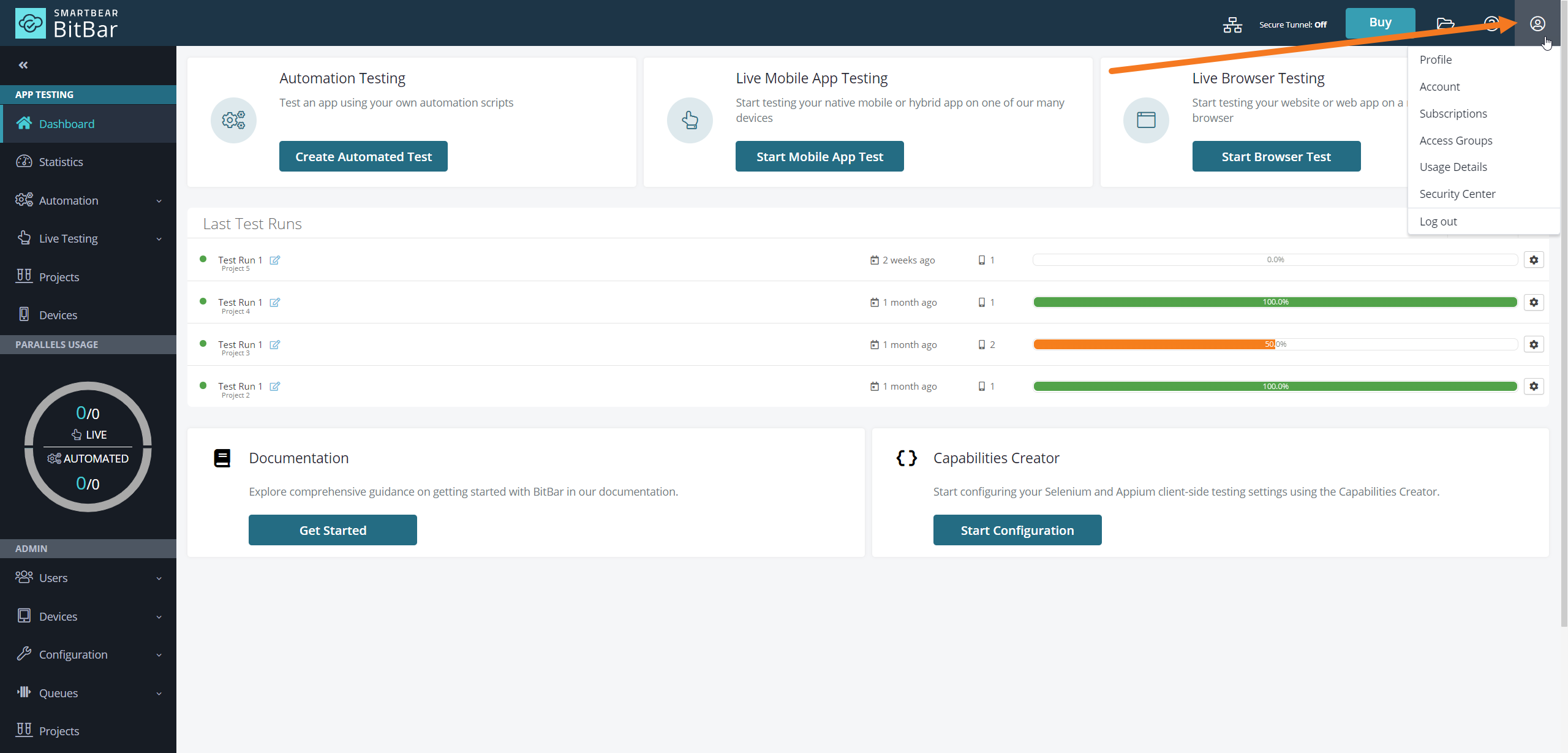Image resolution: width=1568 pixels, height=753 pixels.
Task: Click the BitBar logo icon
Action: click(30, 23)
